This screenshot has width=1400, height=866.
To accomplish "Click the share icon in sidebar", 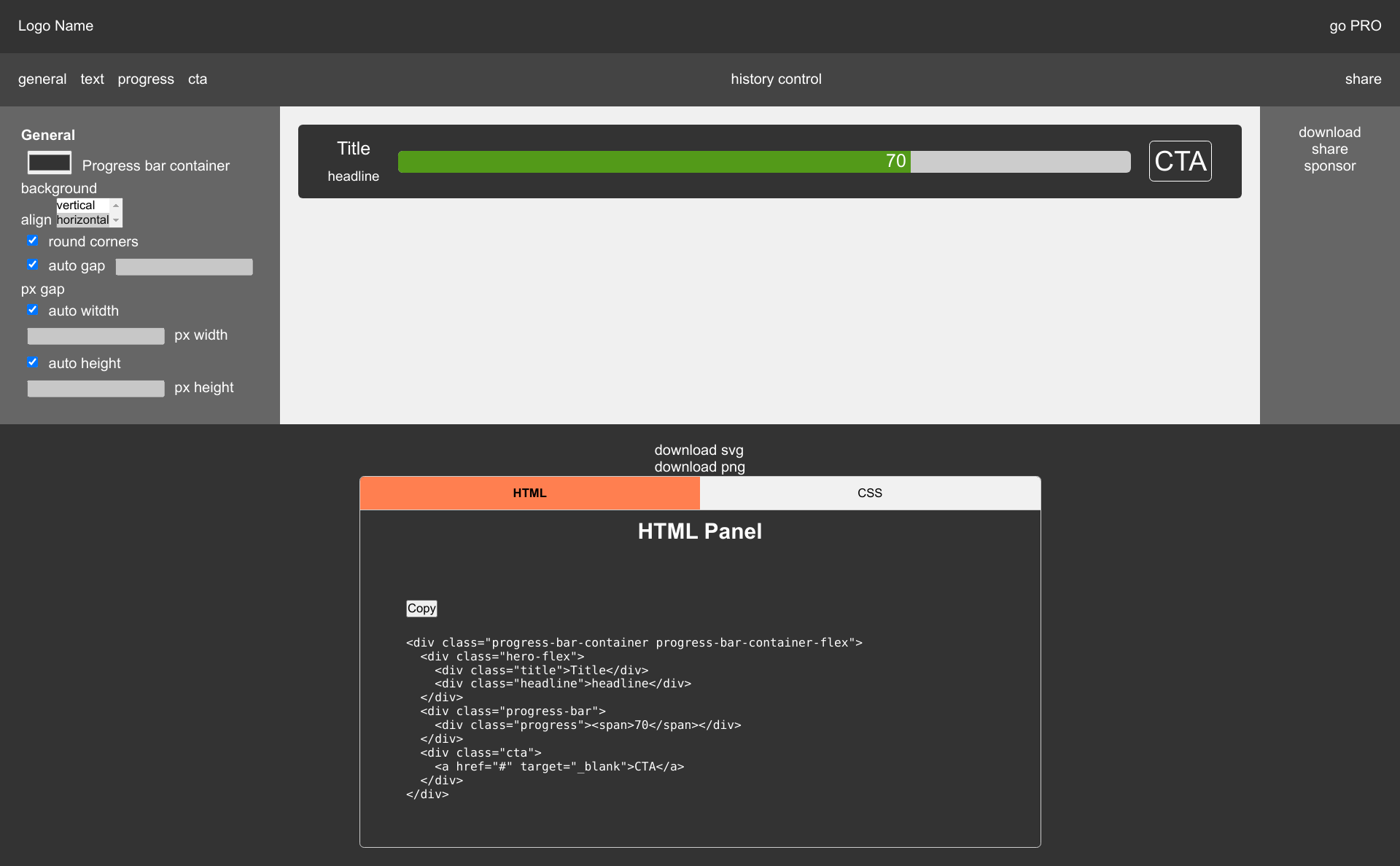I will pos(1330,148).
